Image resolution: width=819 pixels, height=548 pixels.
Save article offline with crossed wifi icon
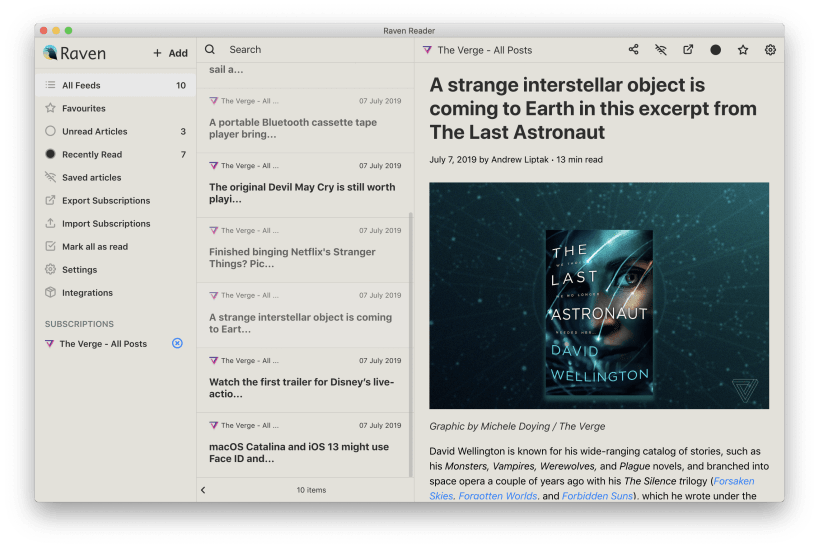[x=661, y=50]
